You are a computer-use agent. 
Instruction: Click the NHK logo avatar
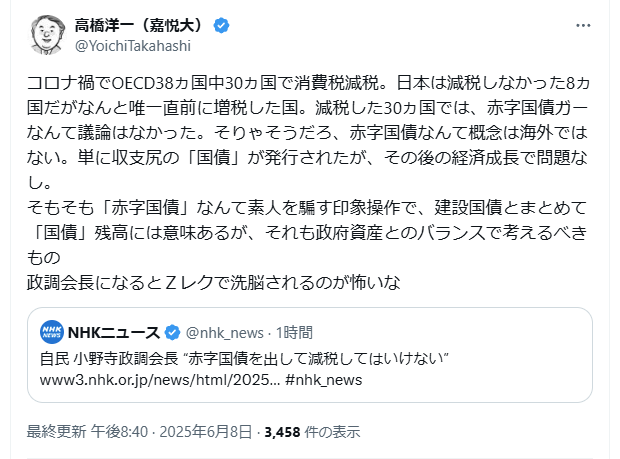pyautogui.click(x=53, y=333)
